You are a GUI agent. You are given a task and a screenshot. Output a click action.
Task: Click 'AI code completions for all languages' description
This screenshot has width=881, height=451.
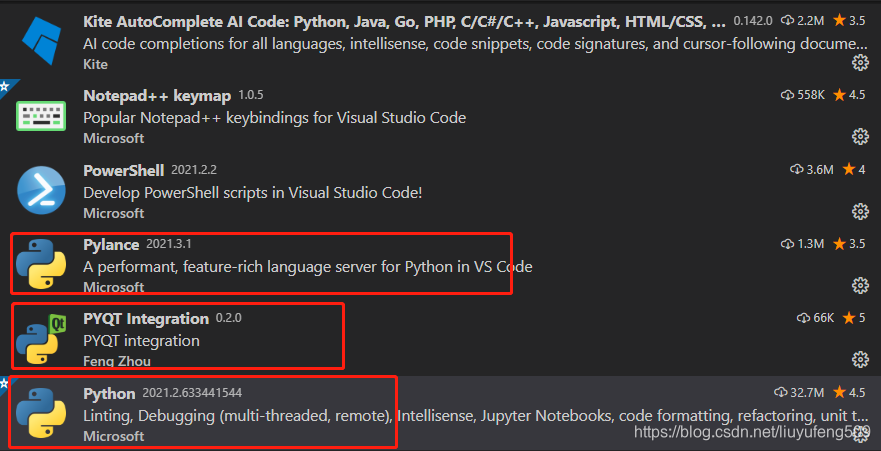pyautogui.click(x=475, y=44)
